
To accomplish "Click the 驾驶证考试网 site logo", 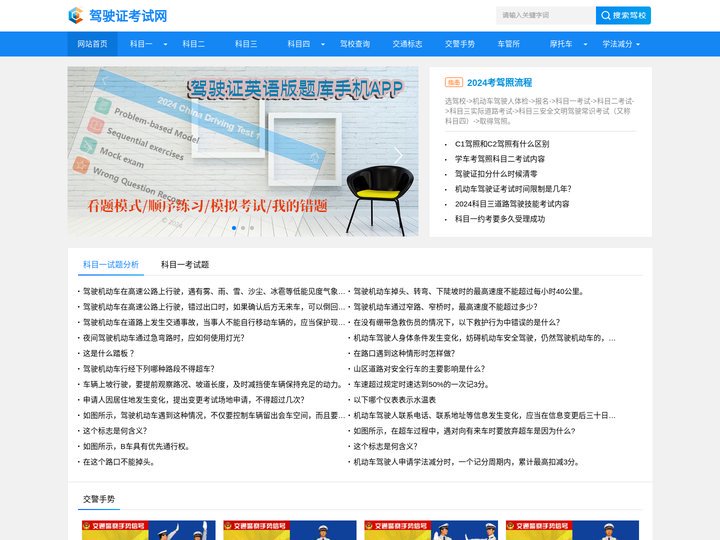I will coord(118,16).
